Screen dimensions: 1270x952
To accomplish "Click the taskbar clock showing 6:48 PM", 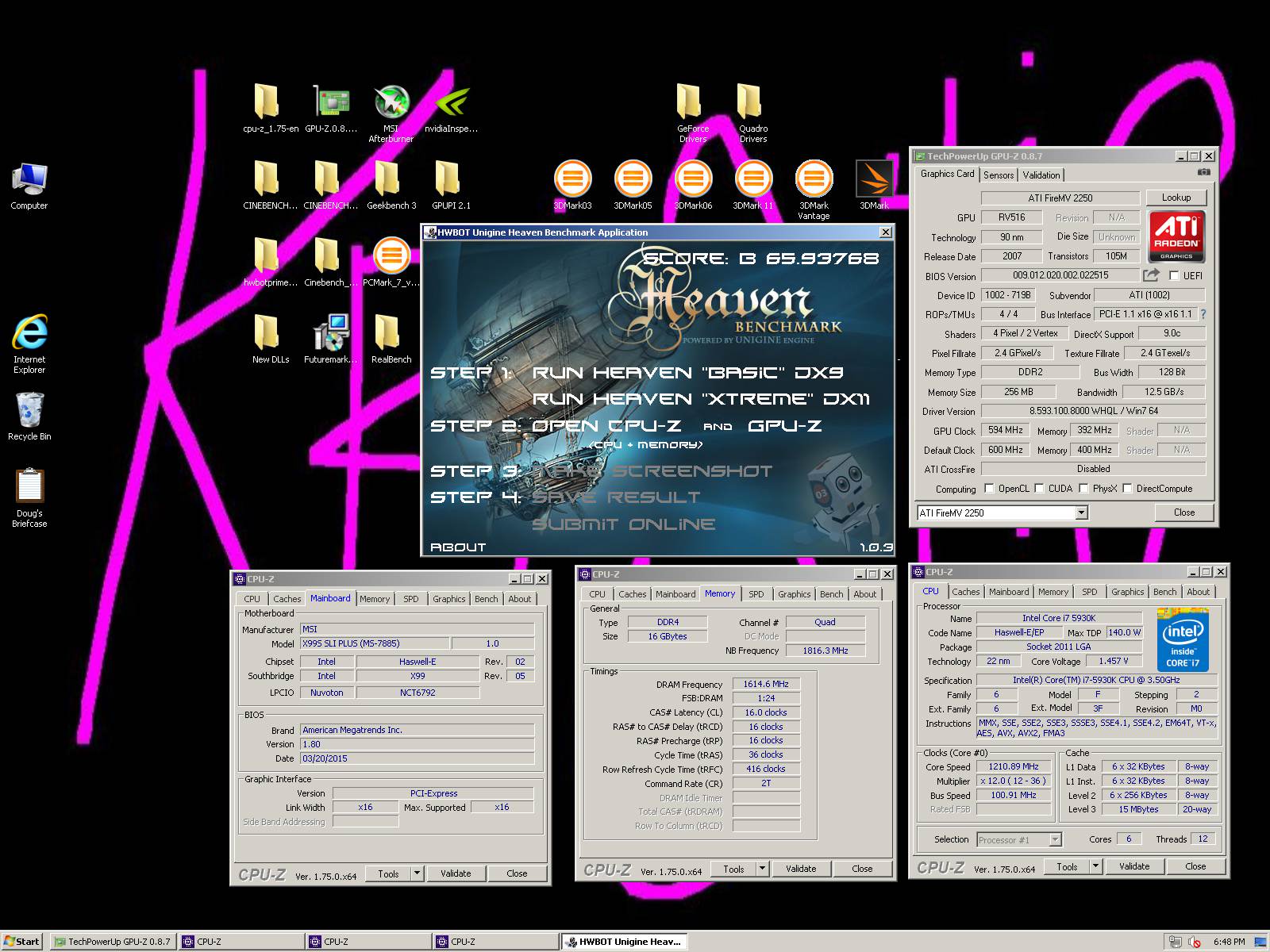I will click(x=1229, y=942).
